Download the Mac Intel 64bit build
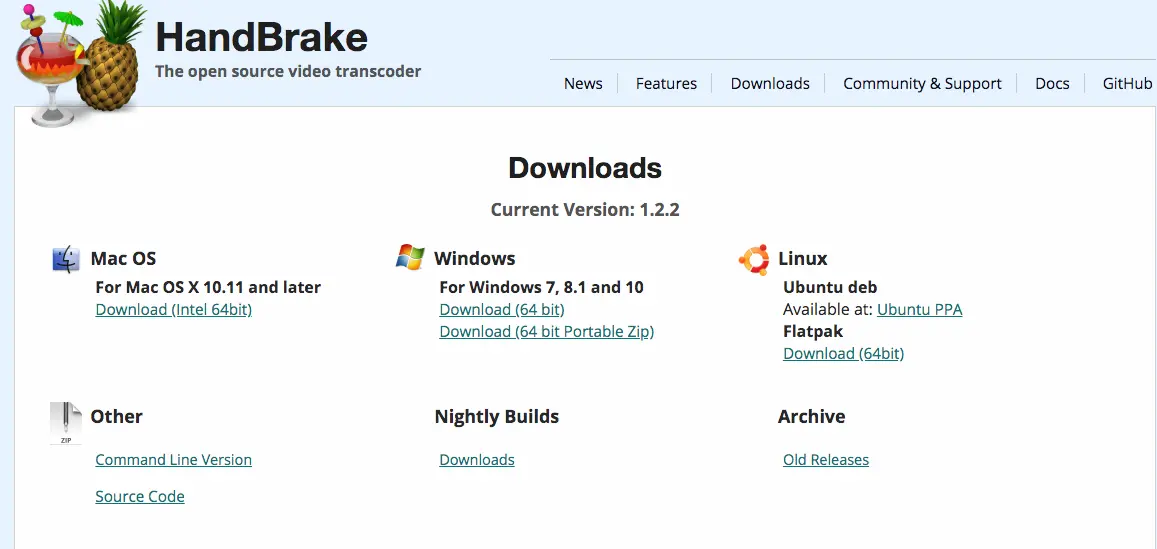The width and height of the screenshot is (1157, 549). click(174, 310)
